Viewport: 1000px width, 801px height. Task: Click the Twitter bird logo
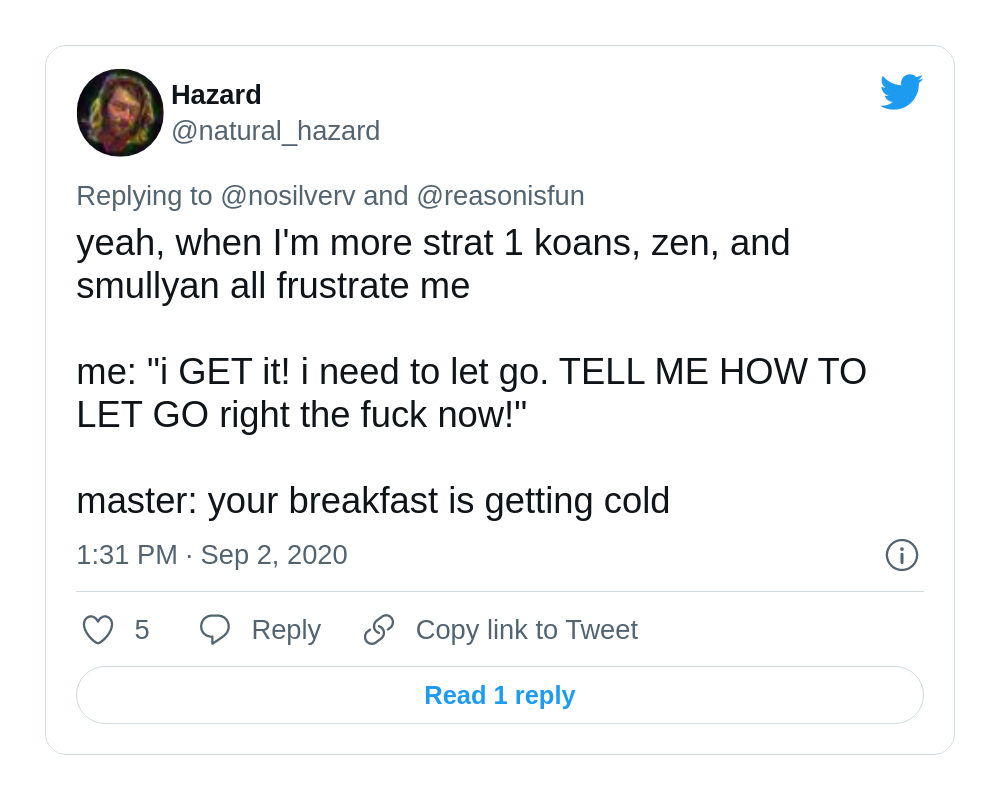(x=901, y=92)
